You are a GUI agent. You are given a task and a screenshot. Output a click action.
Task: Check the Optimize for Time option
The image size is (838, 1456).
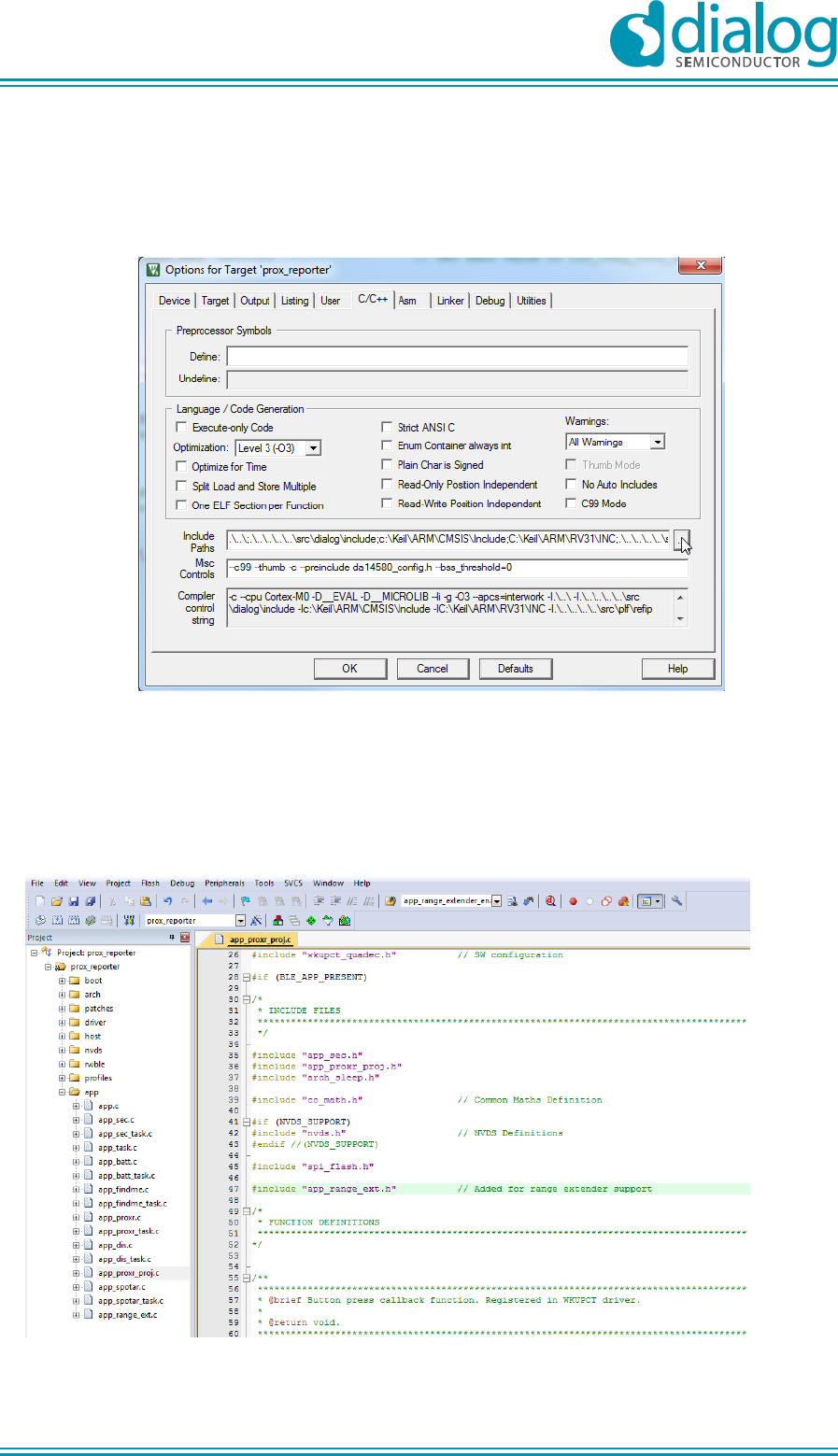click(182, 467)
